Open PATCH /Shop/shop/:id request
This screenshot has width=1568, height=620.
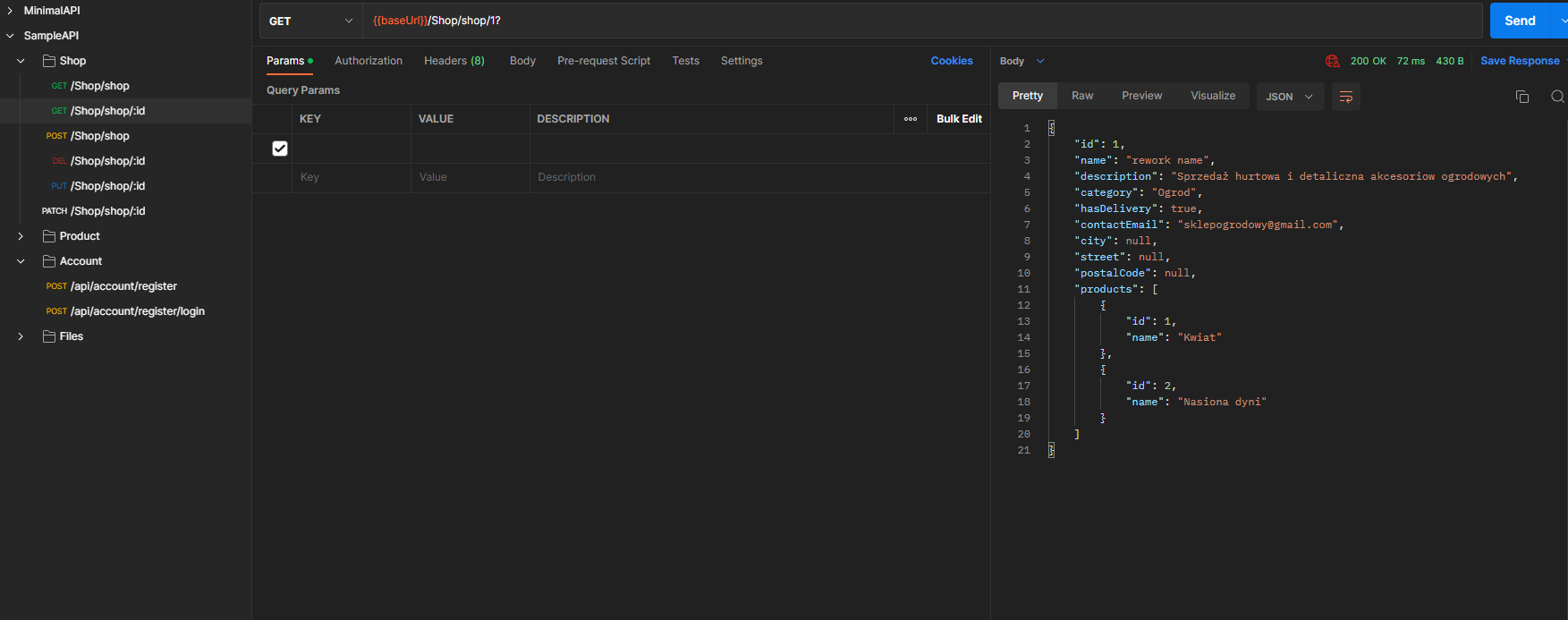click(93, 211)
